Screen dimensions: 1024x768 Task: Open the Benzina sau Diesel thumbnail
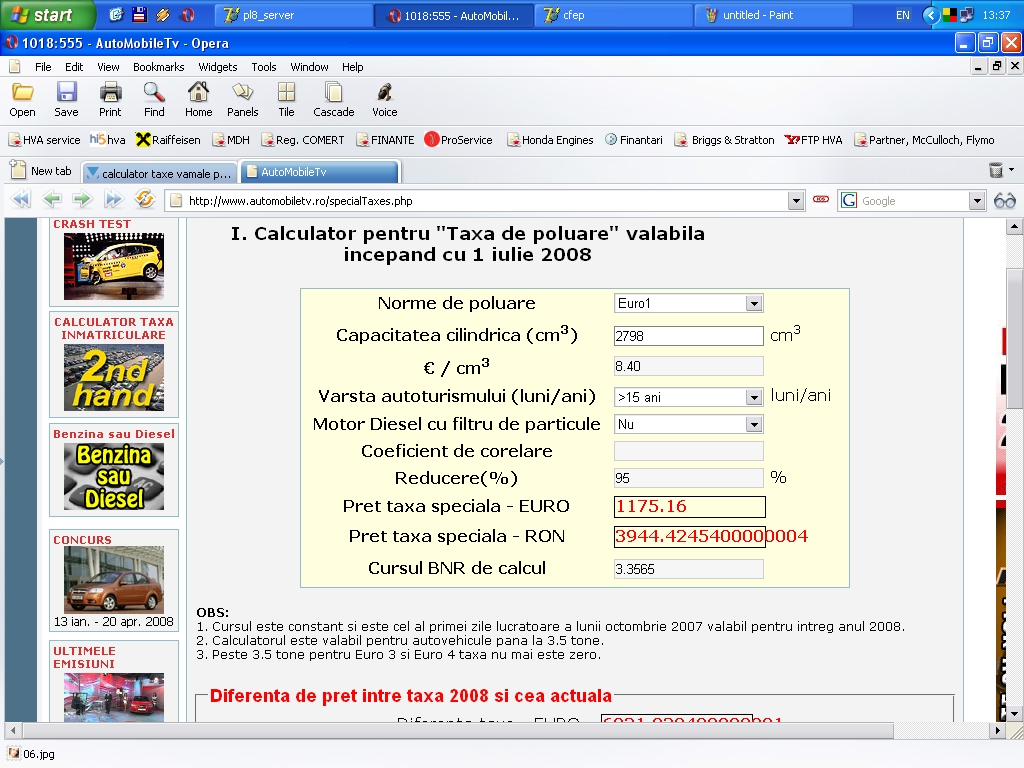pos(114,476)
